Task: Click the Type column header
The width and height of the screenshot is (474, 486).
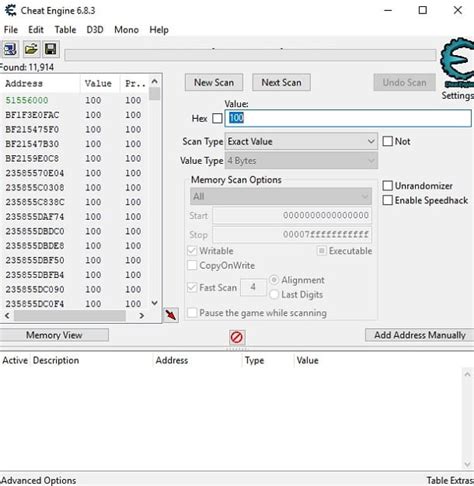Action: [x=267, y=360]
